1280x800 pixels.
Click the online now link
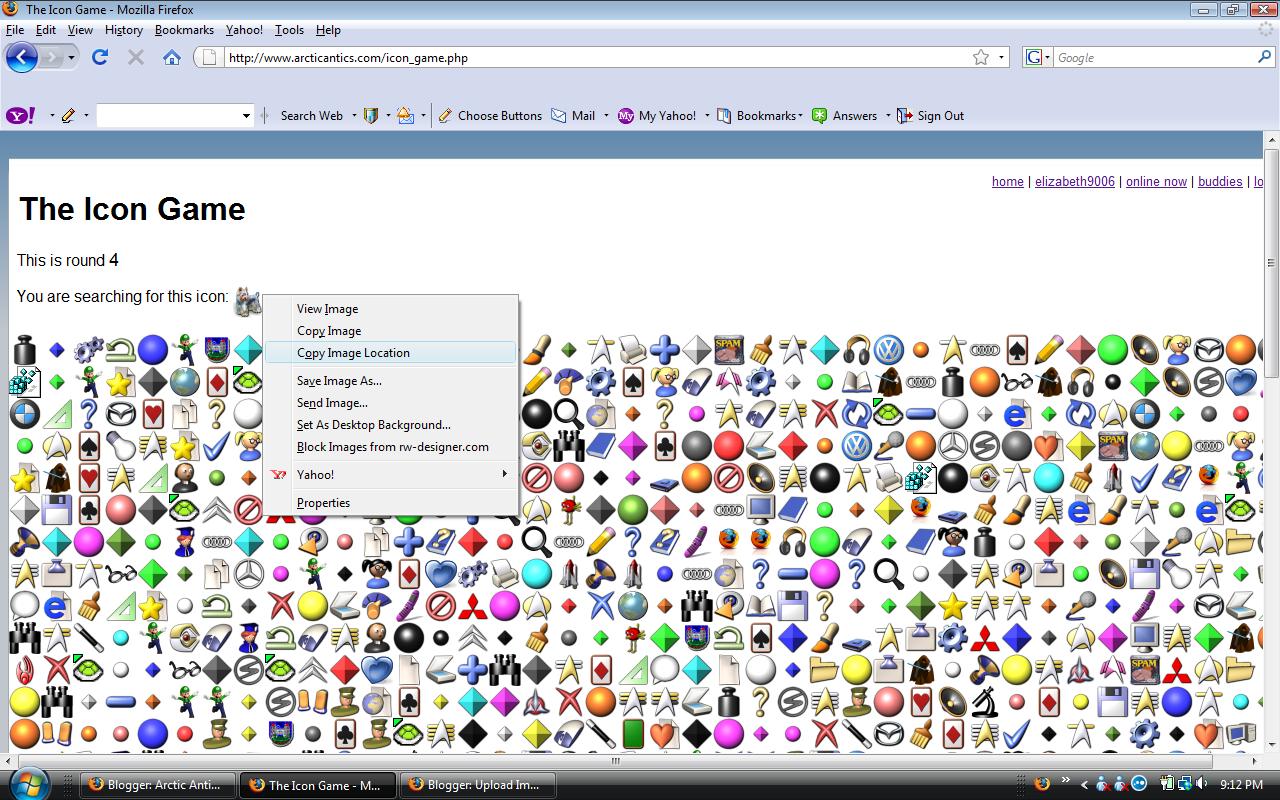[x=1156, y=181]
